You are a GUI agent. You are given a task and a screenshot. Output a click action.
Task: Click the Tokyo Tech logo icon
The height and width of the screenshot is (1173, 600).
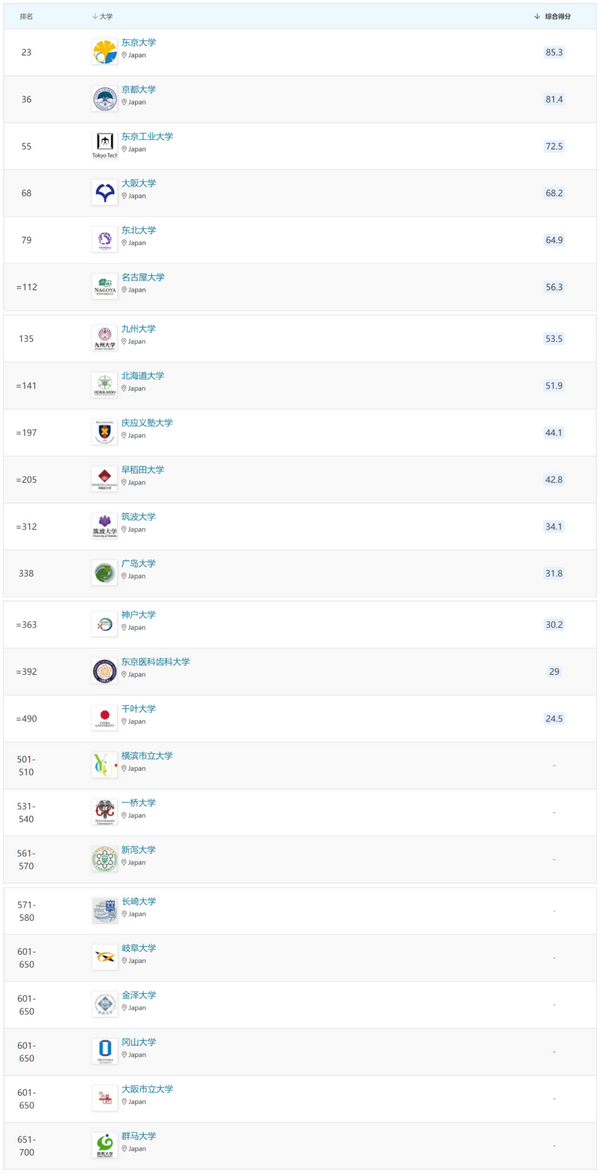coord(105,146)
